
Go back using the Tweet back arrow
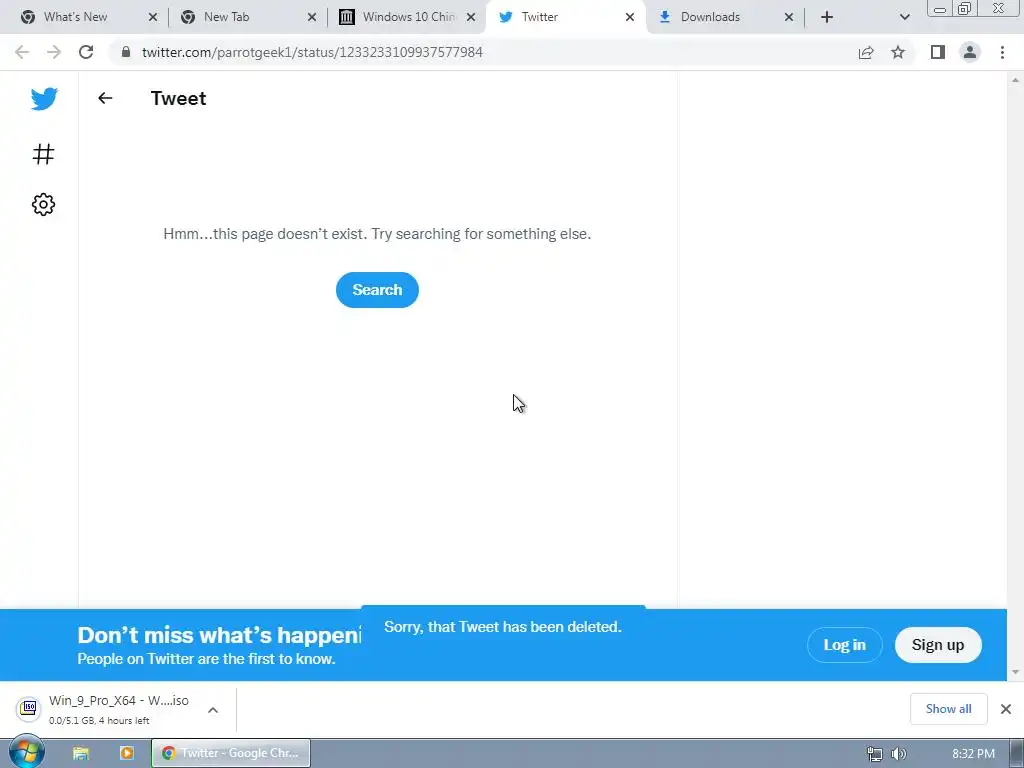pyautogui.click(x=105, y=98)
